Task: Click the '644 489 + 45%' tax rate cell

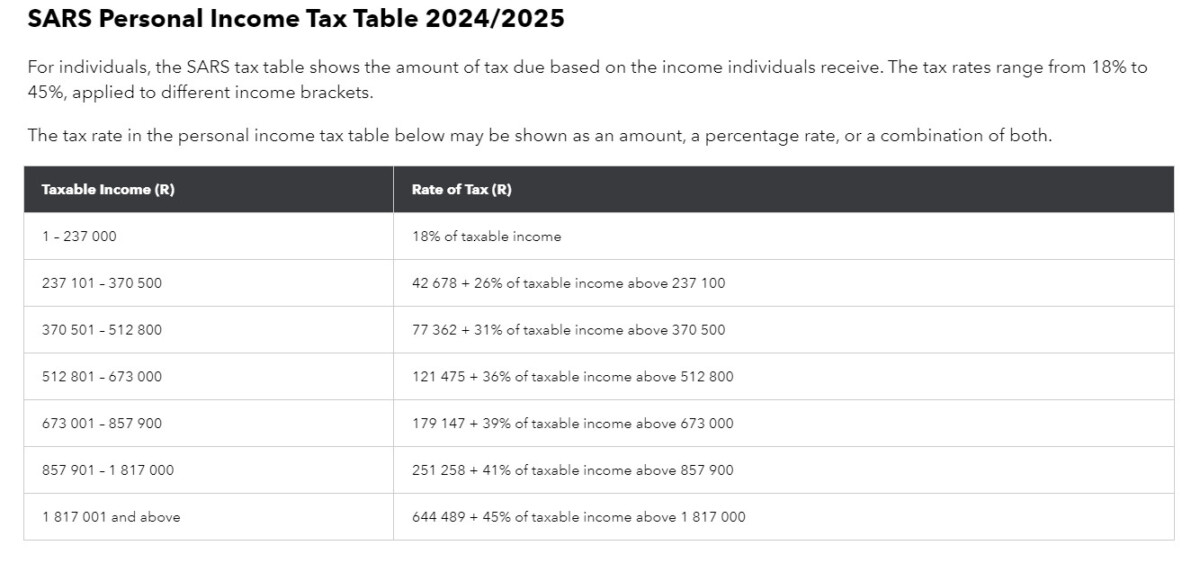Action: (578, 517)
